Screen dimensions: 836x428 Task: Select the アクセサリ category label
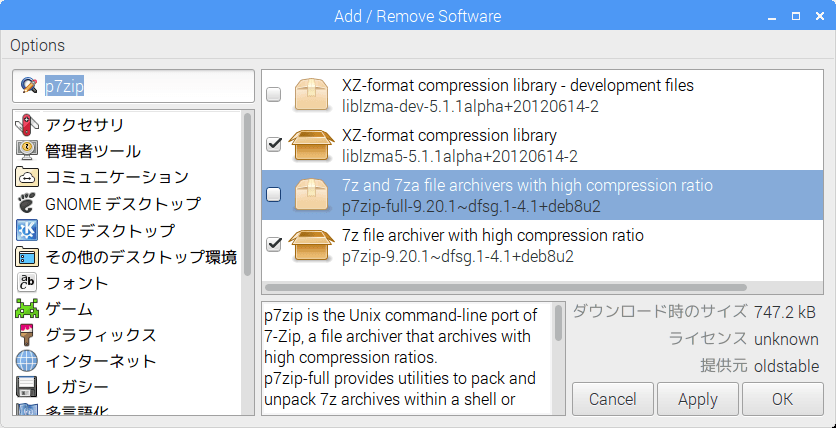point(85,125)
